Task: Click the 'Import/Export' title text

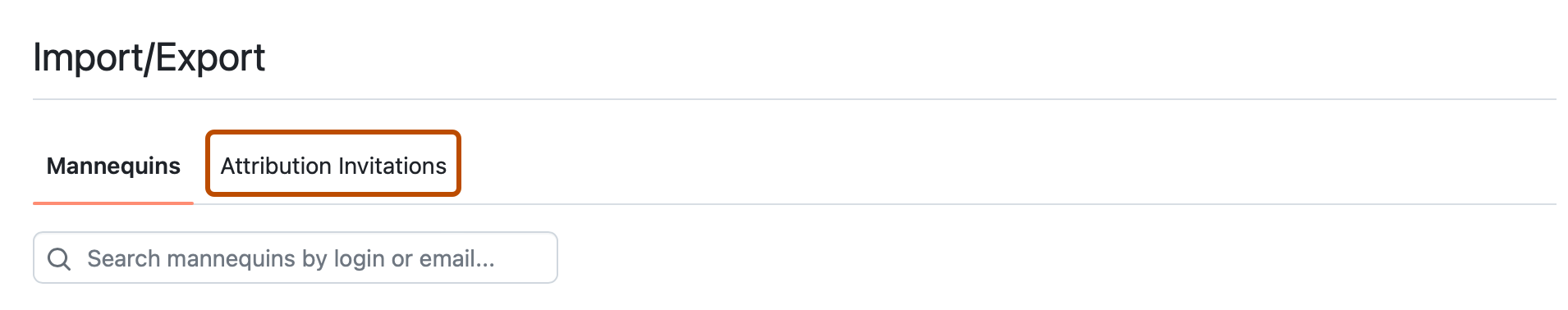Action: point(149,57)
